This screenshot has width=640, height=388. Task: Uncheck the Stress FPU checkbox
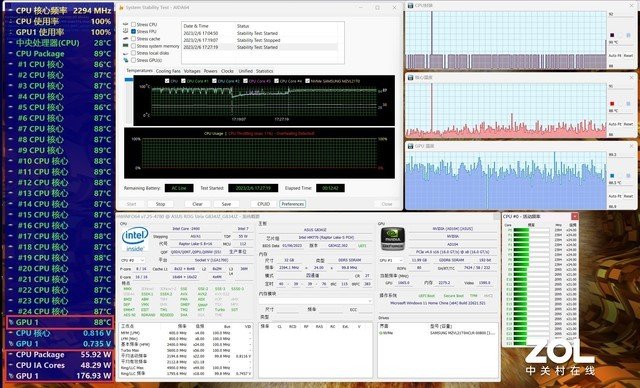[x=133, y=31]
